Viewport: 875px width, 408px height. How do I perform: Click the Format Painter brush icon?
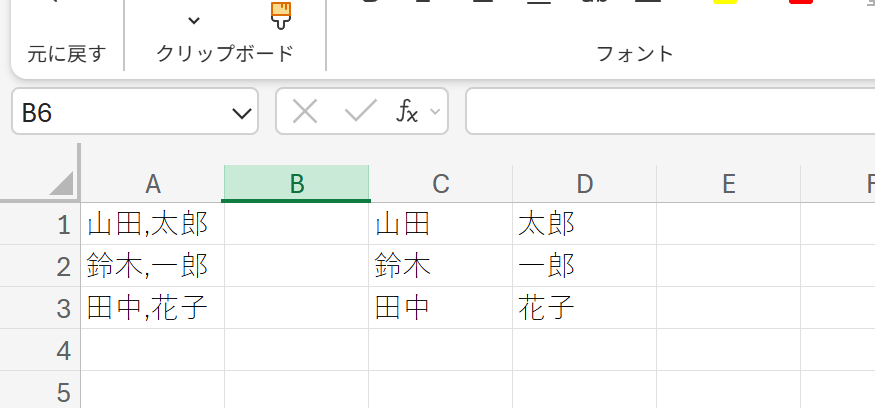tap(281, 15)
